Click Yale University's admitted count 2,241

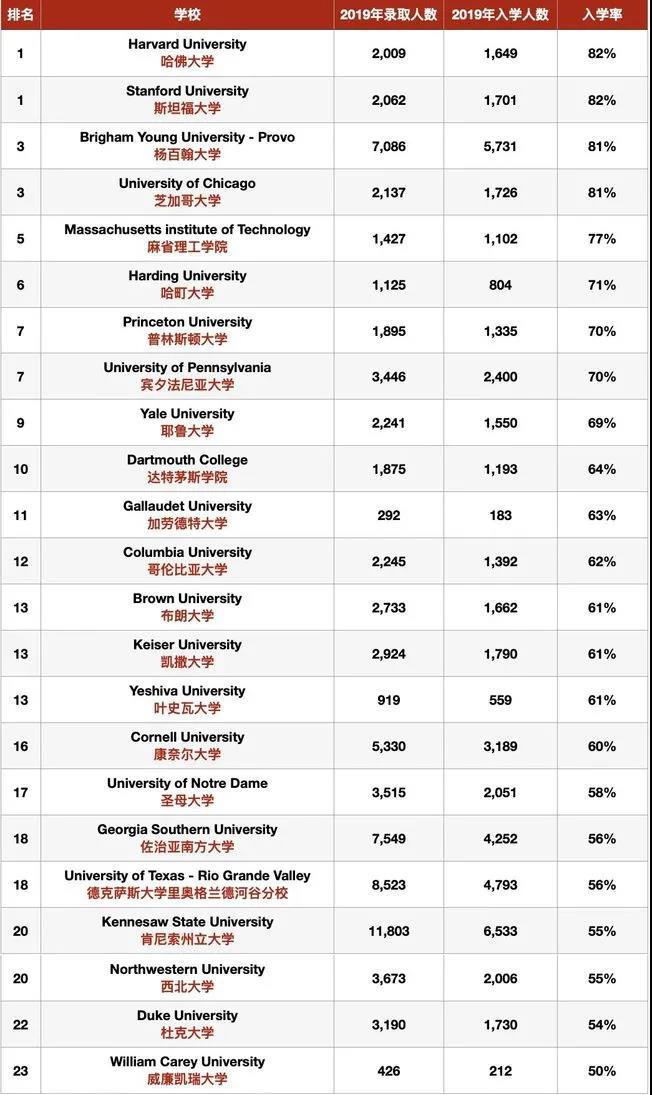pos(389,423)
